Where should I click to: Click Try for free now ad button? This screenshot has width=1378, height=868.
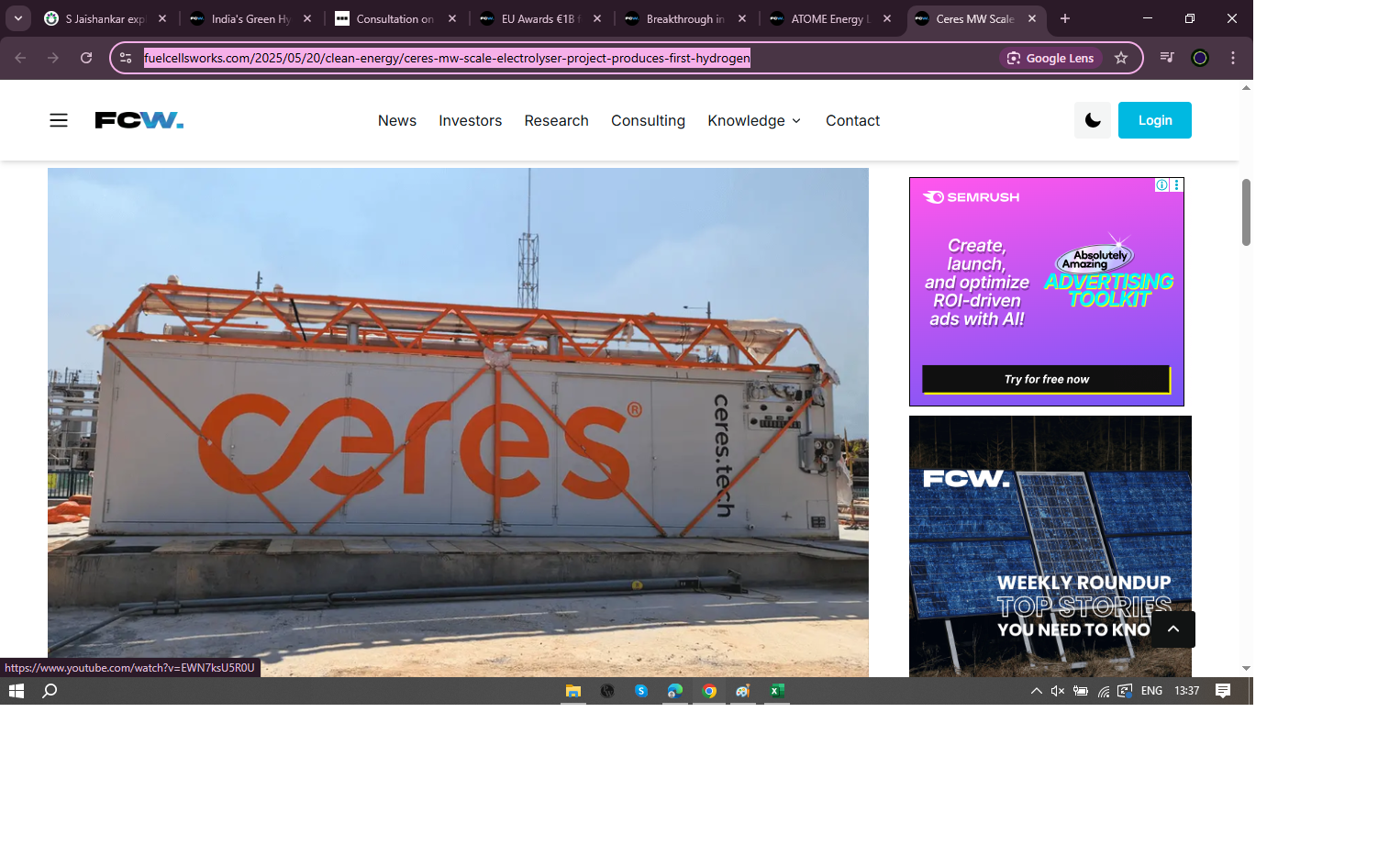coord(1047,379)
